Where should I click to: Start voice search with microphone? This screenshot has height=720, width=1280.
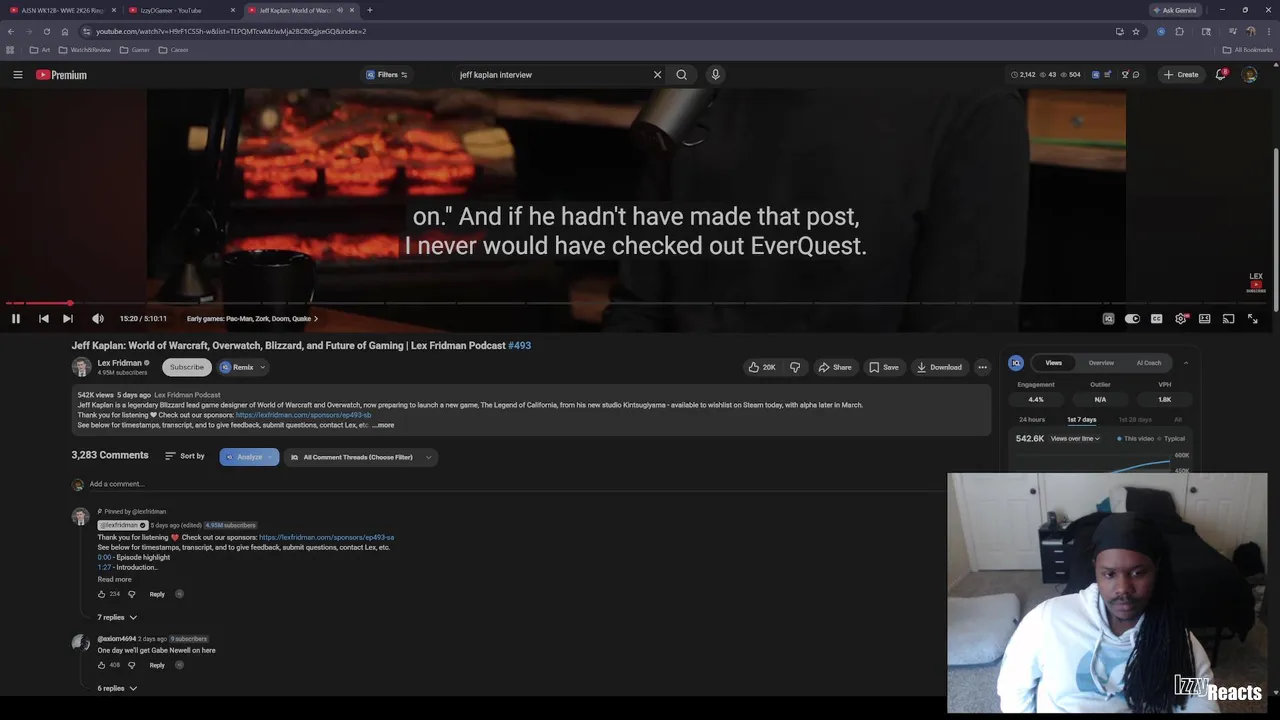715,75
